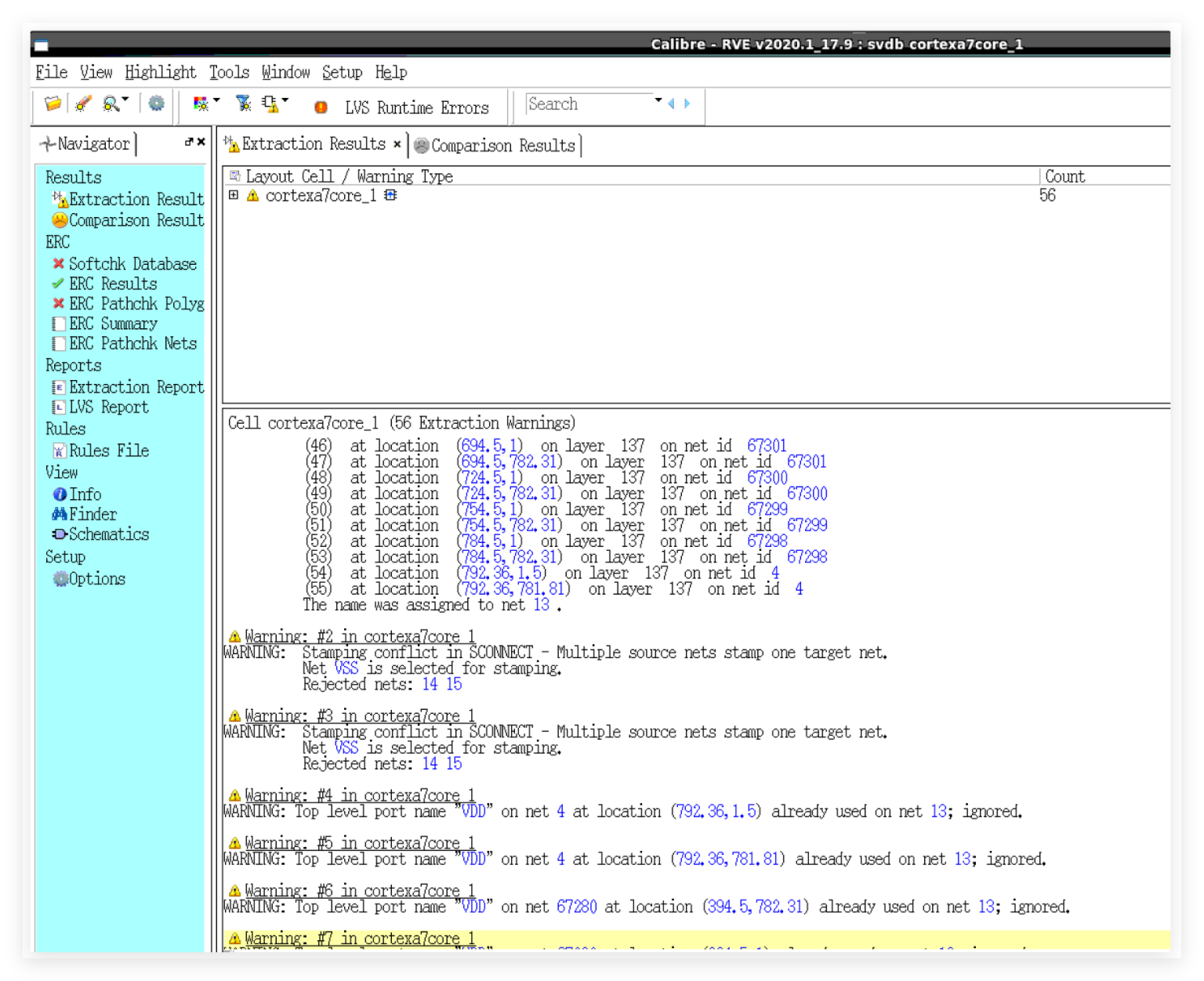Open ERC Results in Navigator
This screenshot has width=1204, height=981.
click(105, 284)
